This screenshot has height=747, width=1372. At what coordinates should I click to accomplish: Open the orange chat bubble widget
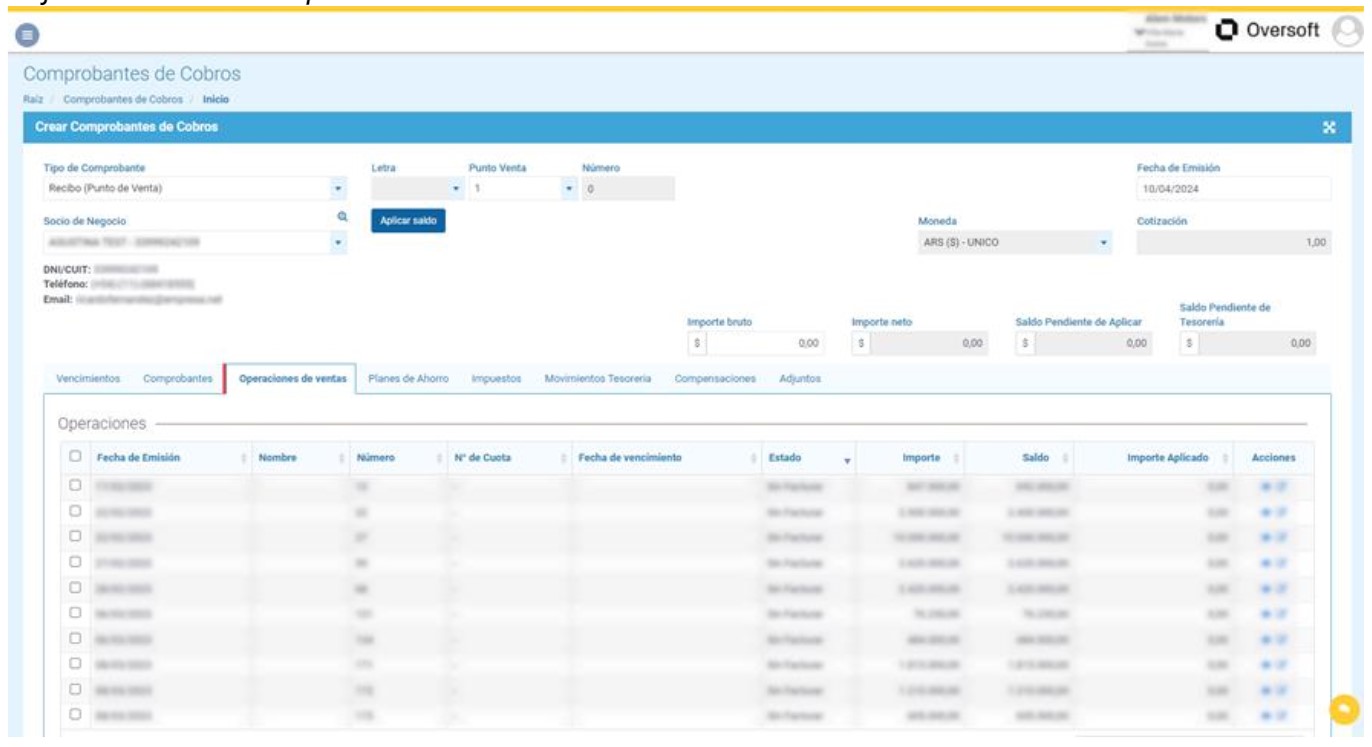coord(1346,709)
